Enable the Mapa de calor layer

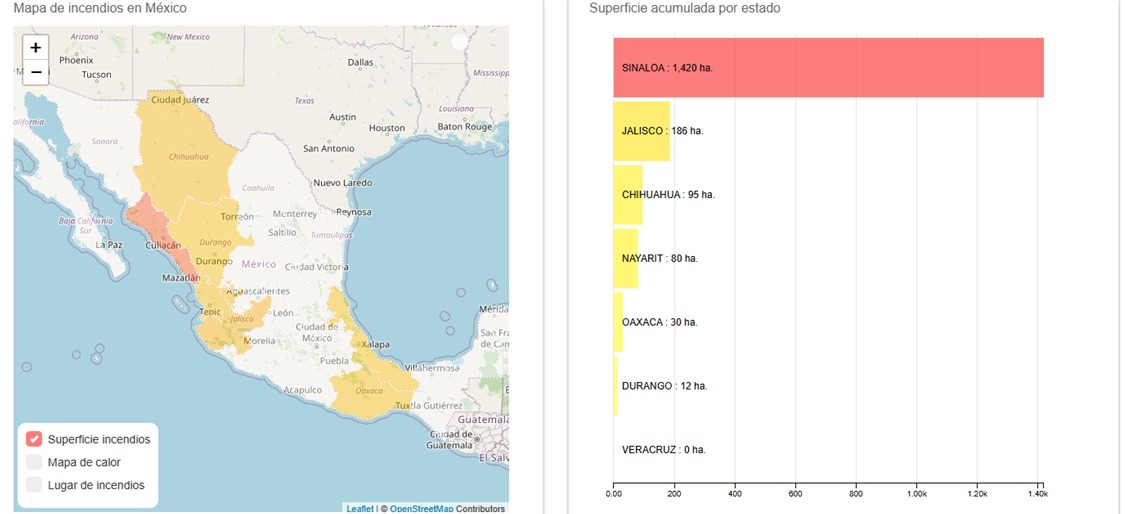click(34, 462)
